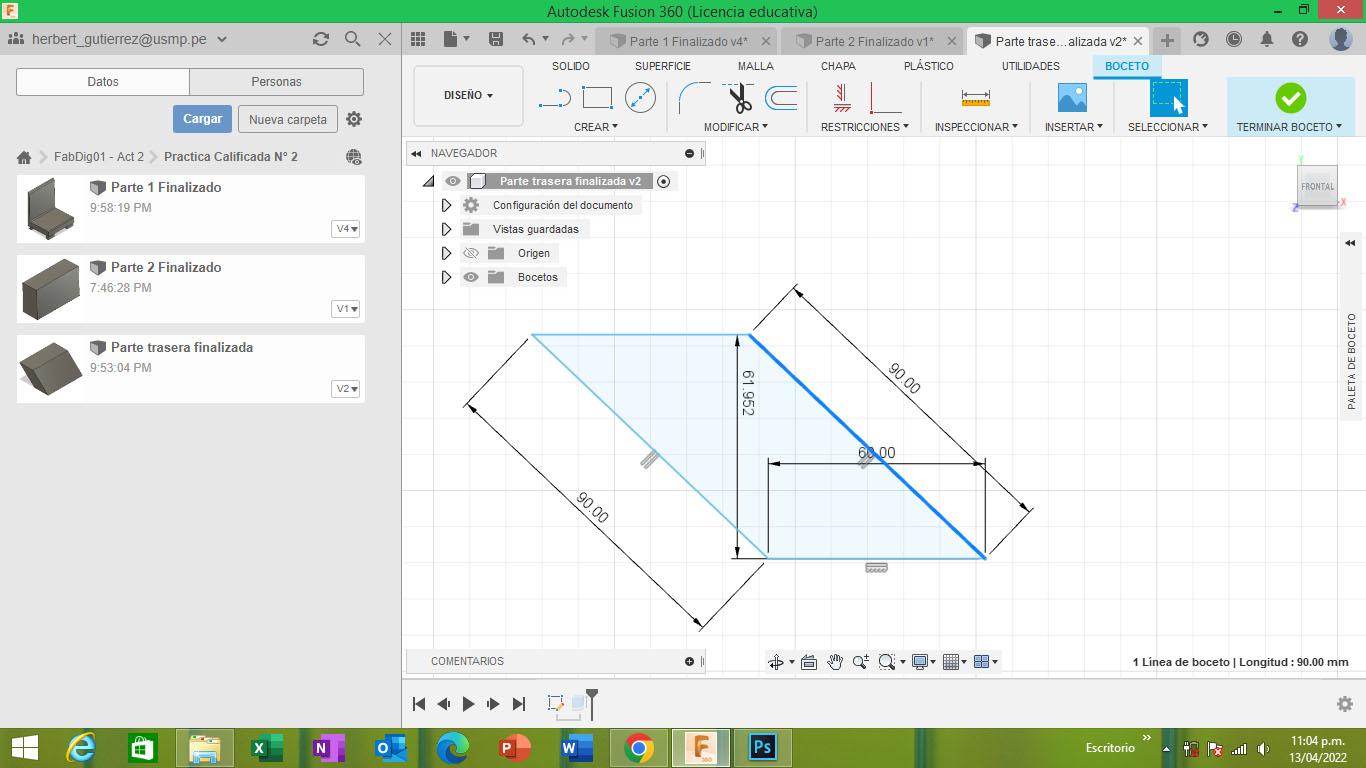Image resolution: width=1366 pixels, height=768 pixels.
Task: Switch to Parte 1 Finalizado v4 document tab
Action: coord(688,41)
